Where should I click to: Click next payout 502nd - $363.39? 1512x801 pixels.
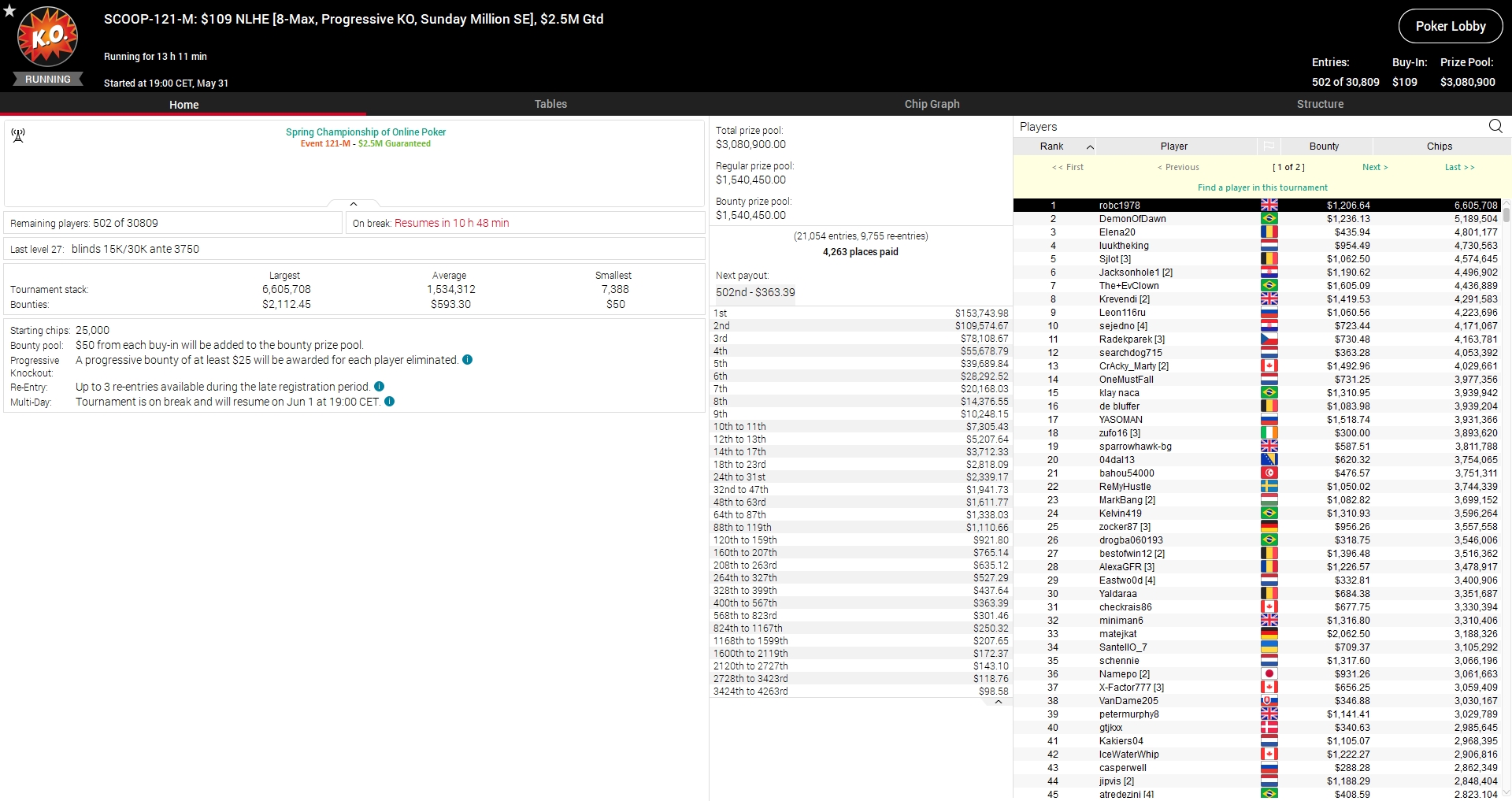(755, 292)
